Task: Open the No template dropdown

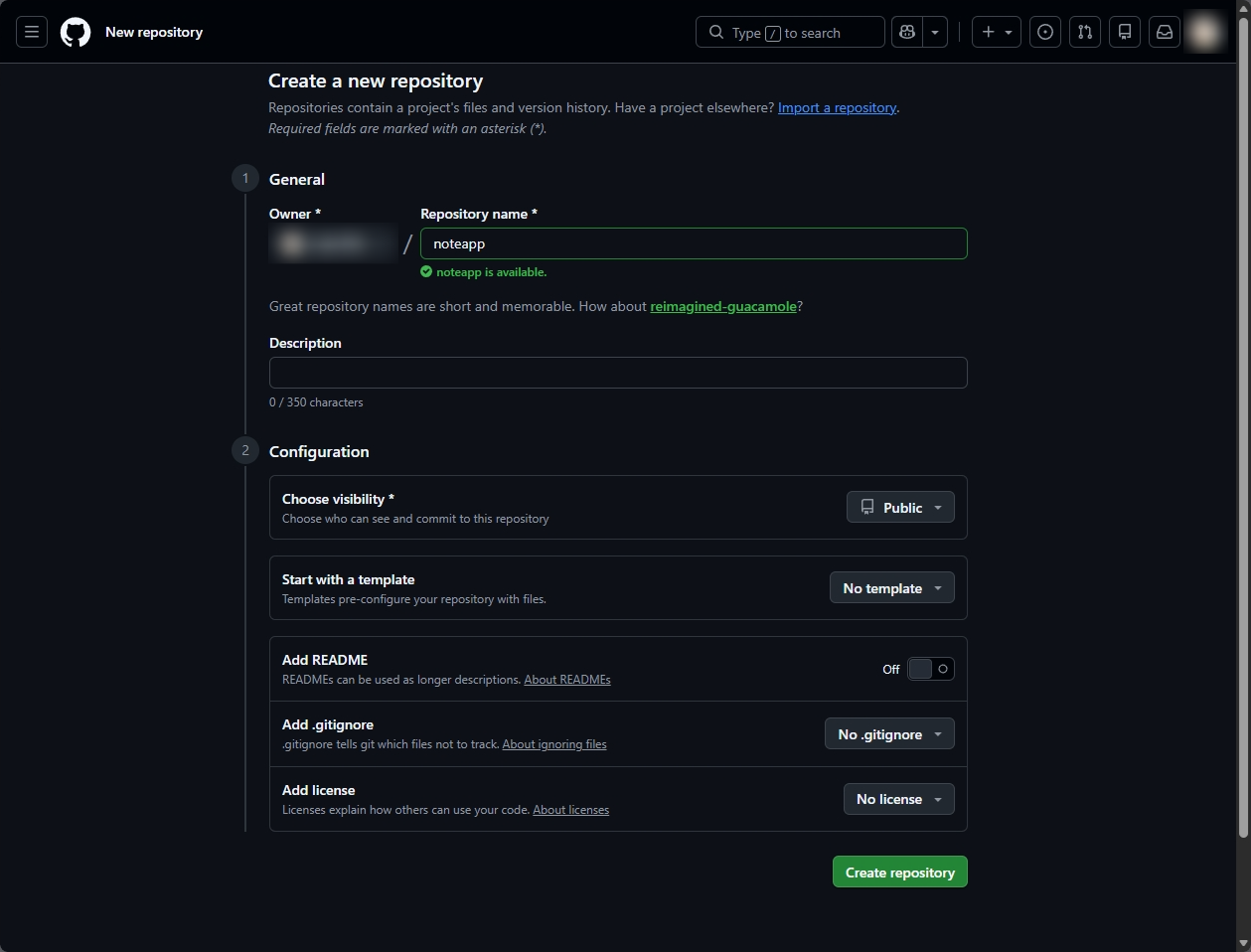Action: (x=891, y=588)
